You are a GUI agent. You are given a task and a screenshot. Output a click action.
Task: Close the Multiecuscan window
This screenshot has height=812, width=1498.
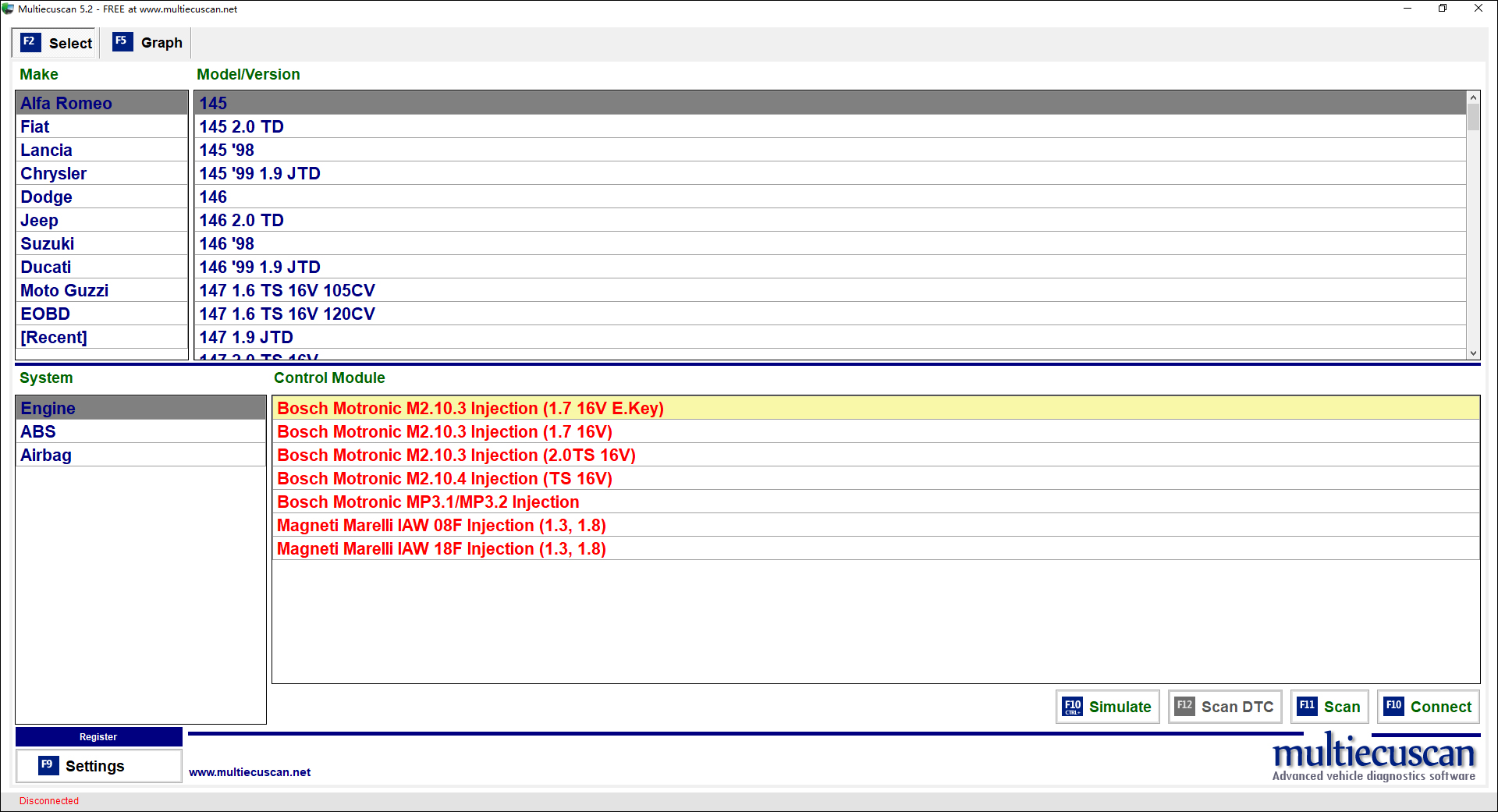point(1478,9)
